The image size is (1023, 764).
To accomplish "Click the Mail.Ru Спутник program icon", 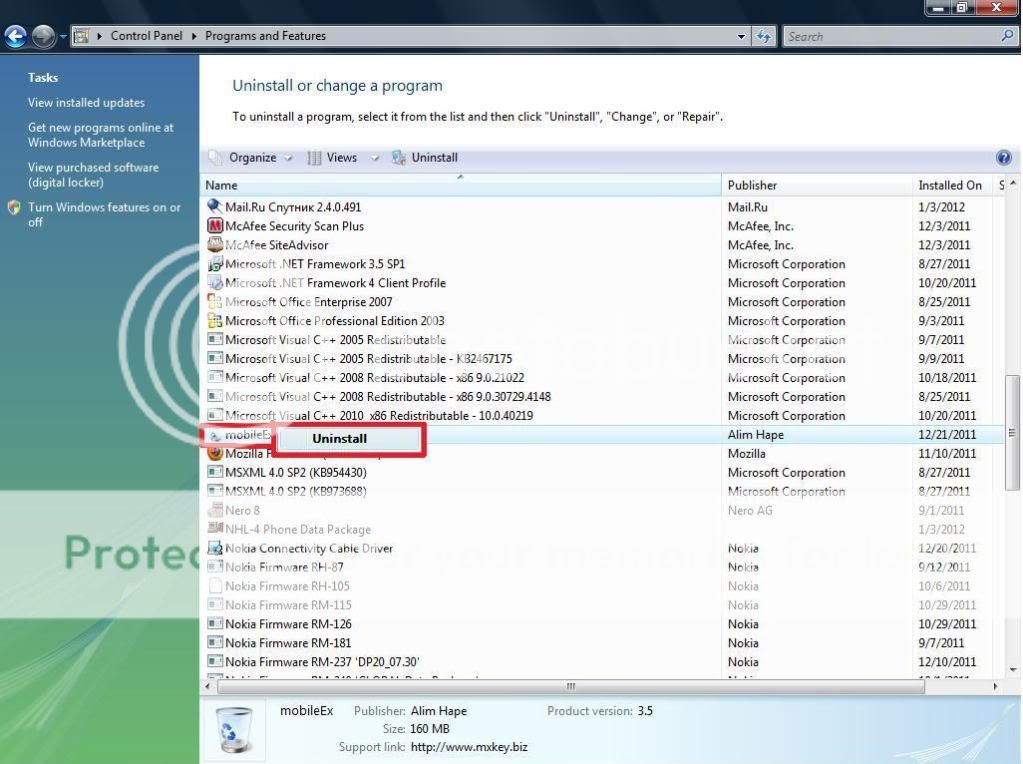I will 215,207.
